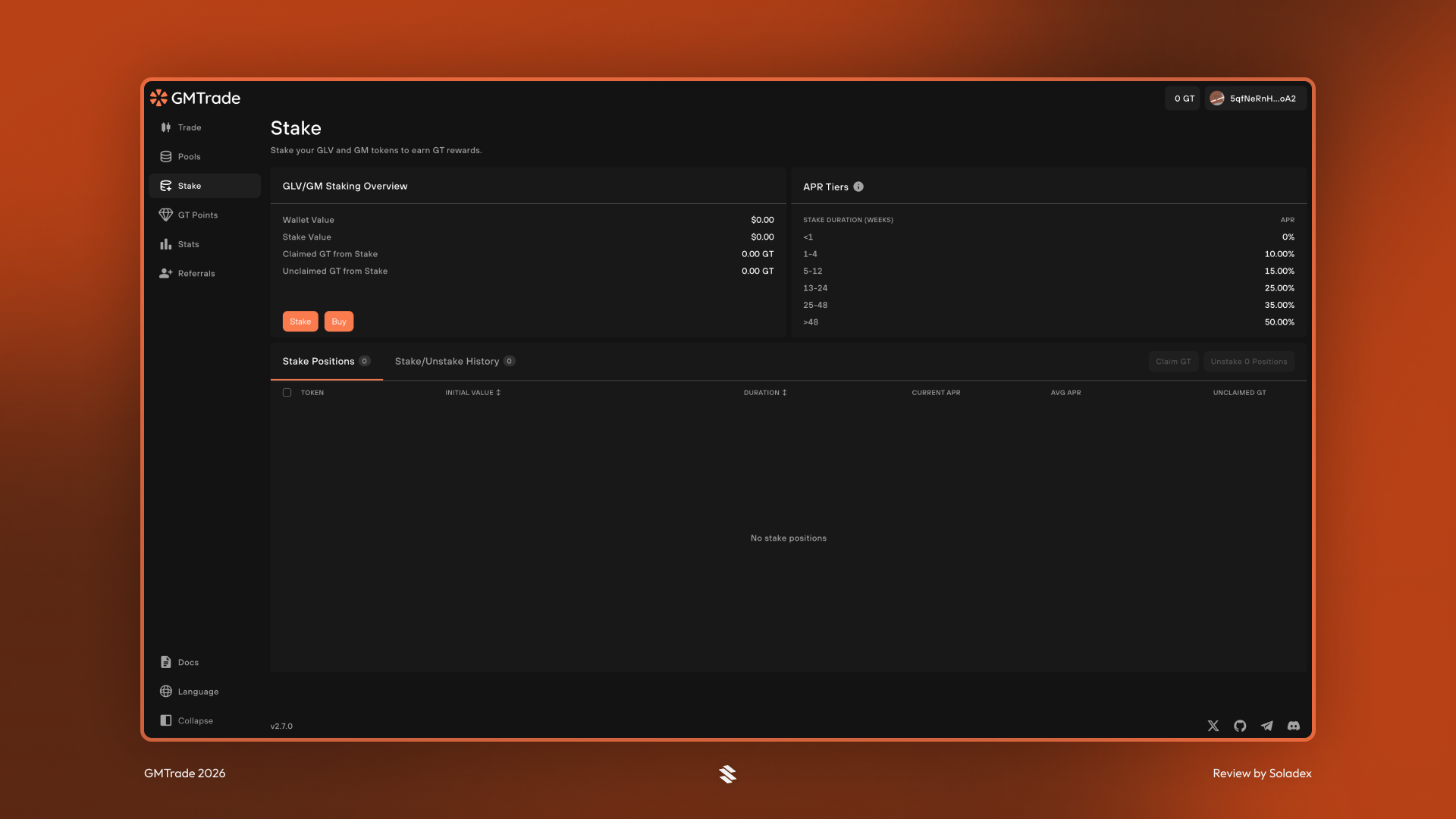Image resolution: width=1456 pixels, height=819 pixels.
Task: Open the Language selector
Action: pos(205,692)
